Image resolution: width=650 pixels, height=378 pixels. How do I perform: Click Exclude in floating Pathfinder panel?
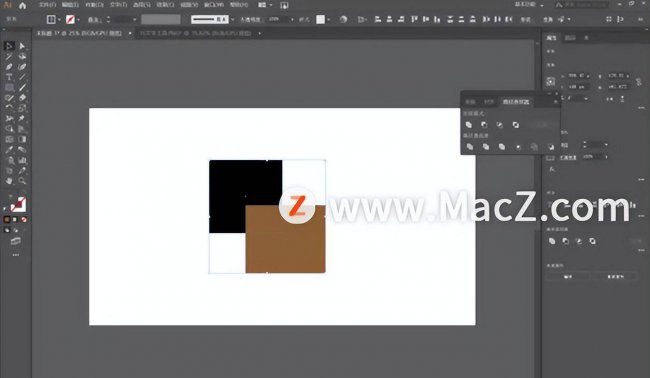[515, 125]
